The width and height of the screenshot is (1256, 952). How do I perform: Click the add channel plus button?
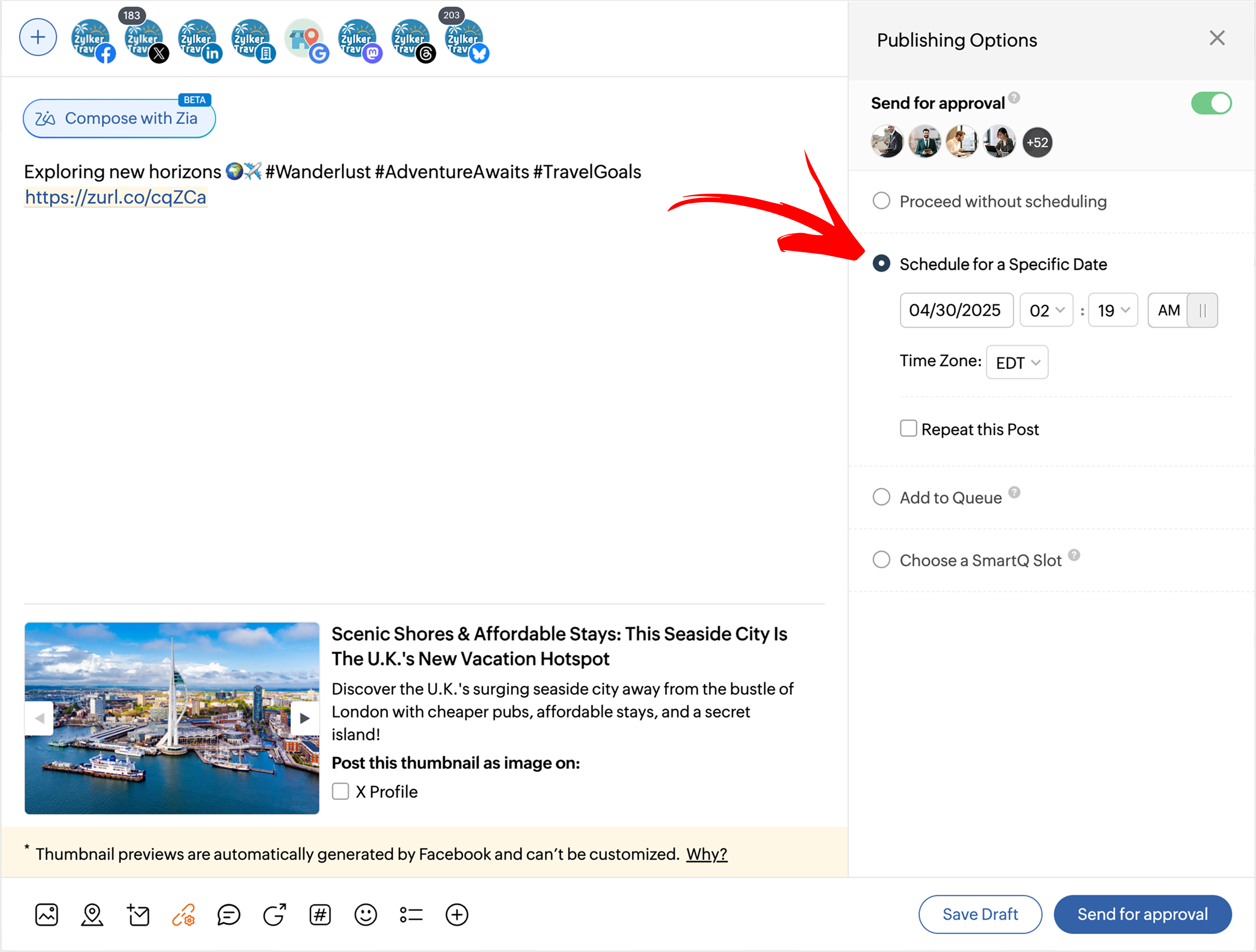pos(38,38)
